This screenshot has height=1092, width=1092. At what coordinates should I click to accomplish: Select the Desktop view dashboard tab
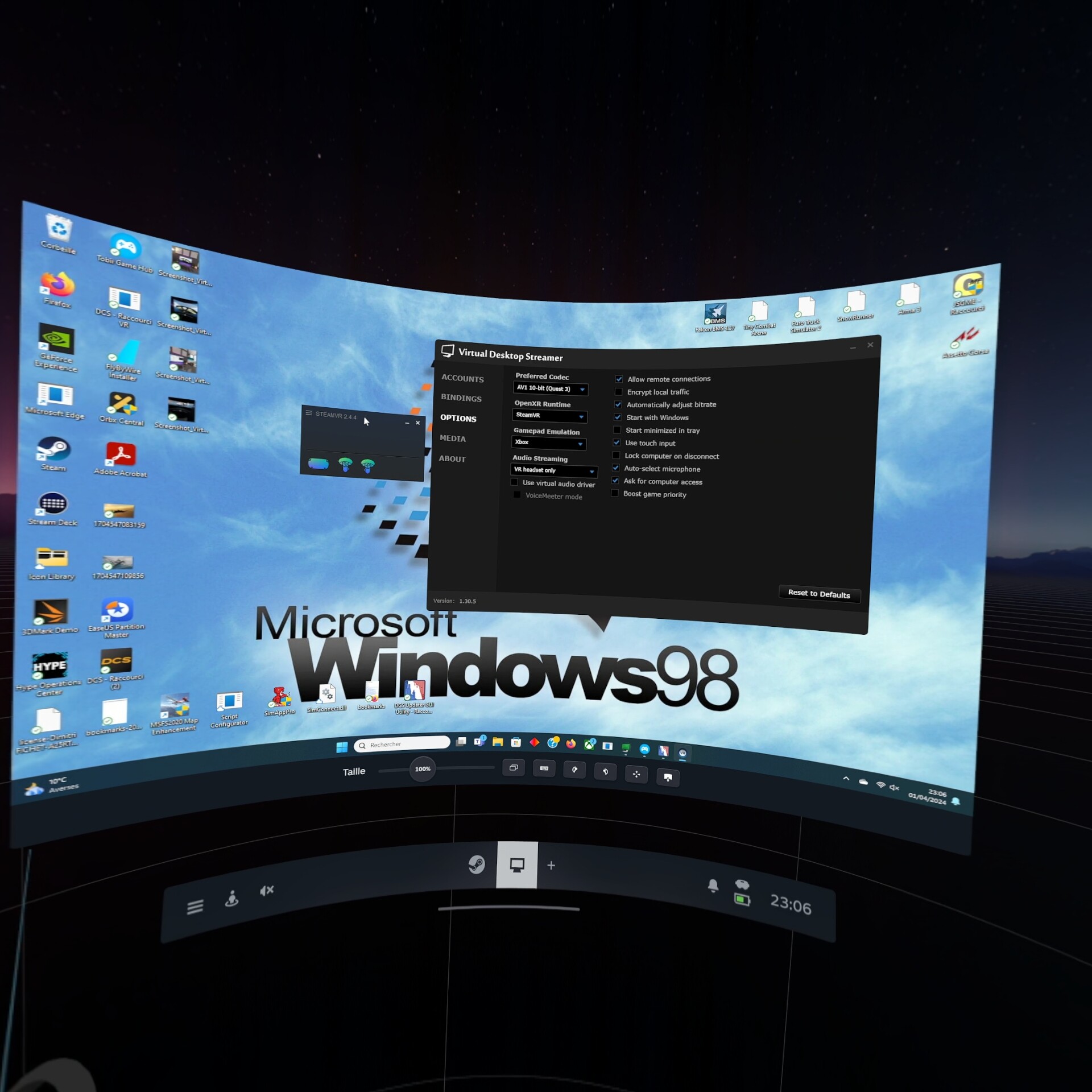[x=516, y=865]
